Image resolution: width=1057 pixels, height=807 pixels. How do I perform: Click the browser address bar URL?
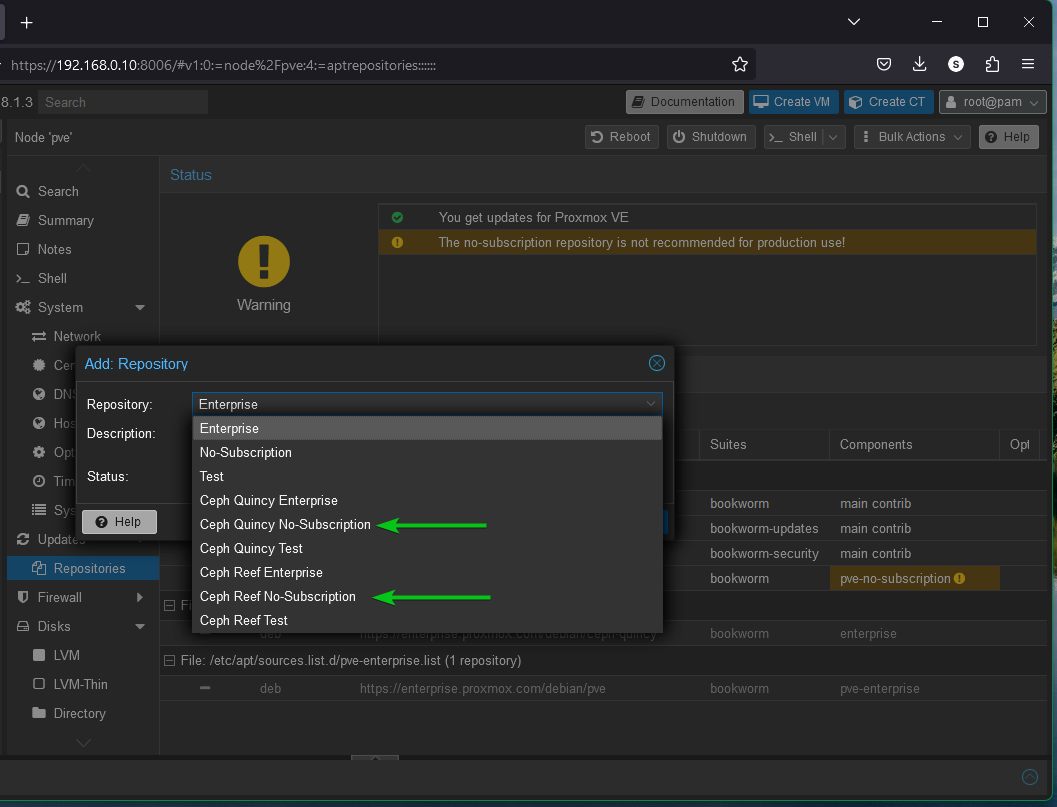223,65
